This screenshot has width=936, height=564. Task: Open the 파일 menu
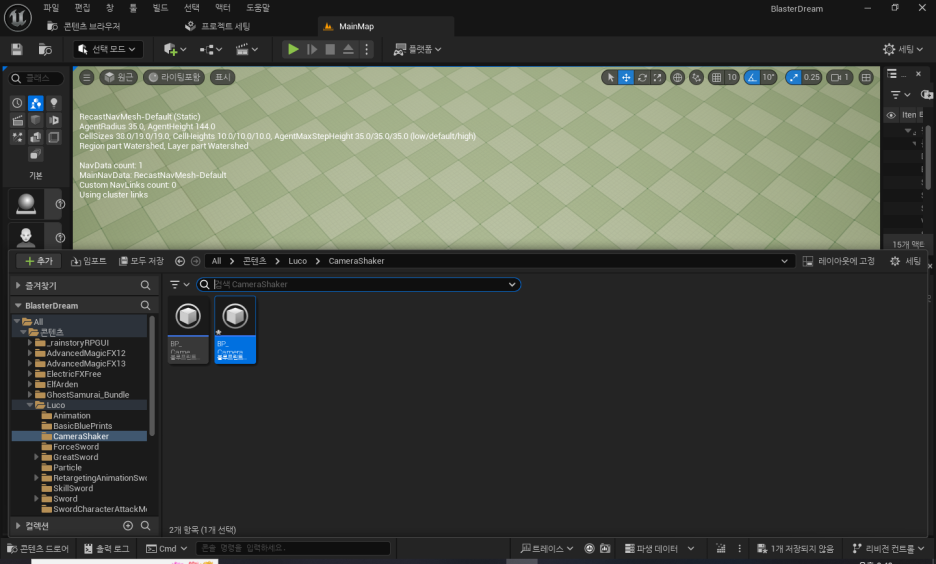point(51,8)
